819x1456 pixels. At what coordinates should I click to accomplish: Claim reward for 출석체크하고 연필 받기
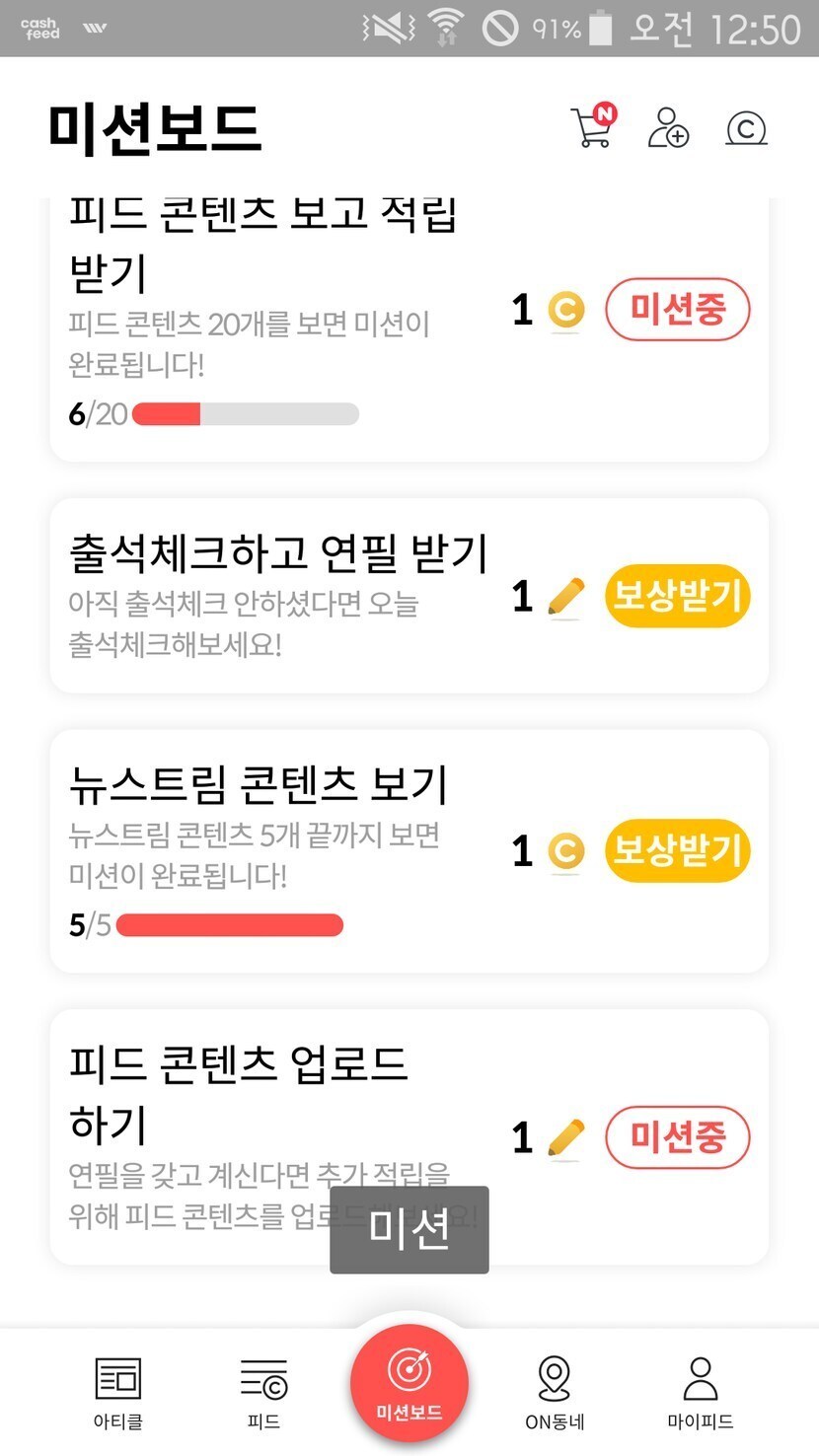pyautogui.click(x=677, y=596)
